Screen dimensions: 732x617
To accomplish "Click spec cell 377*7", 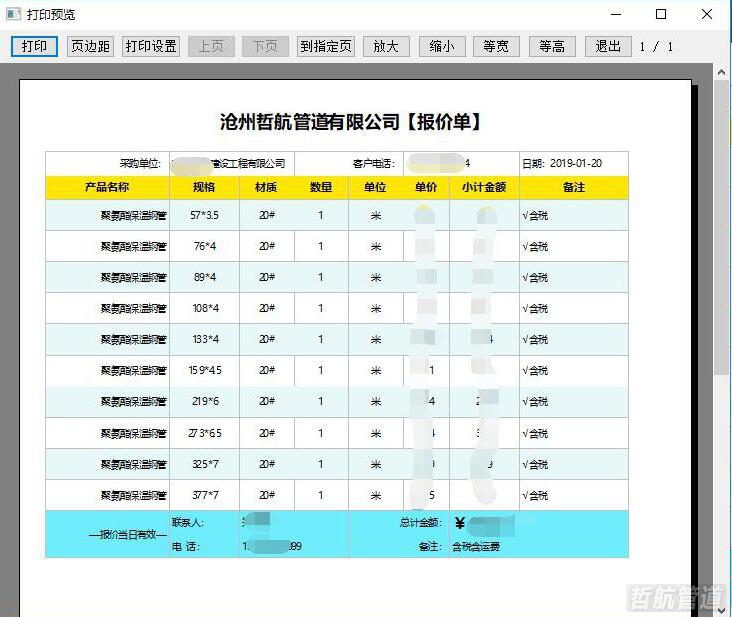I will pyautogui.click(x=205, y=495).
